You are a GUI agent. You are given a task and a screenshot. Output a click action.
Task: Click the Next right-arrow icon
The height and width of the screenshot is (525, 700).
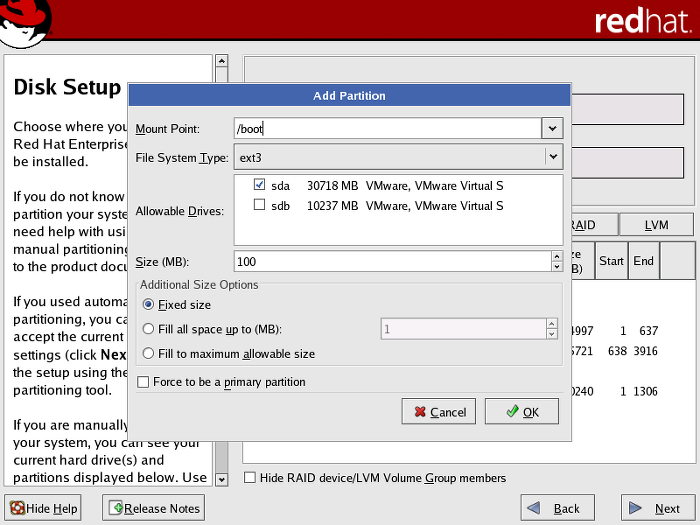click(635, 508)
